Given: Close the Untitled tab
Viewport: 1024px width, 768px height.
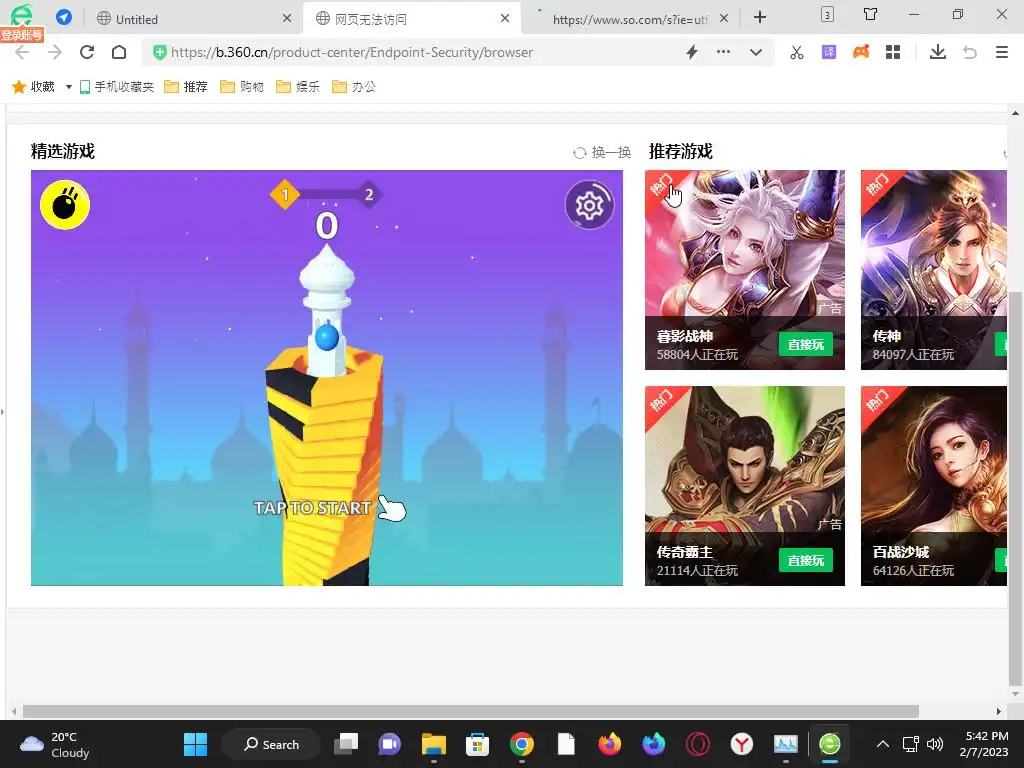Looking at the screenshot, I should pos(287,18).
